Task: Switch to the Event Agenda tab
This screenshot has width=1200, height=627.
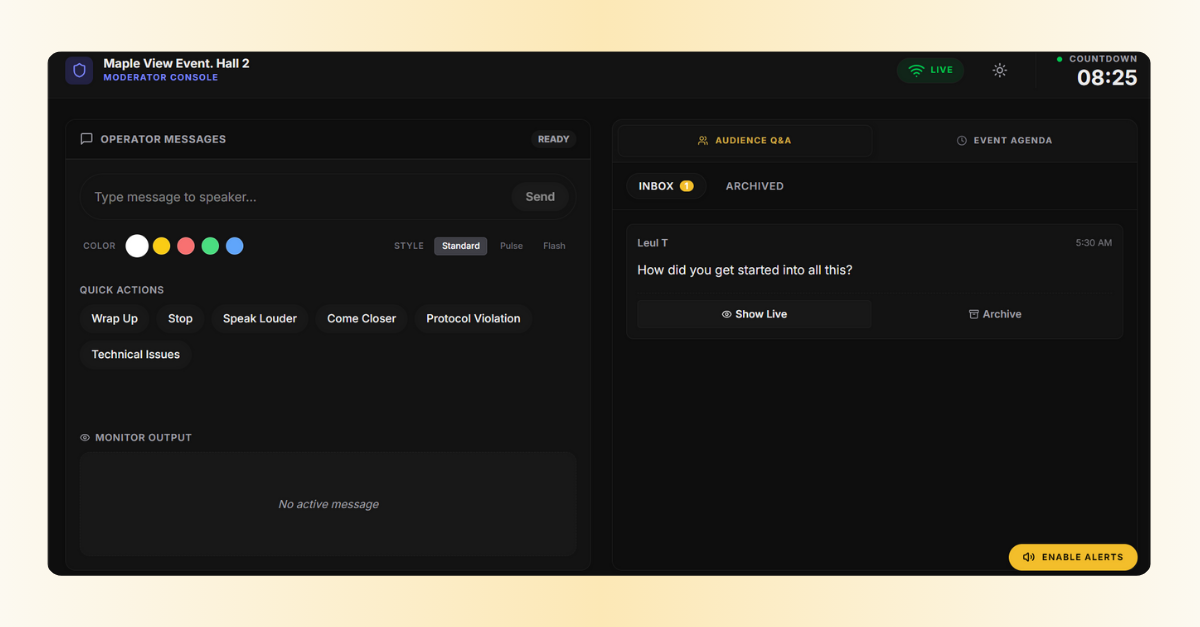Action: tap(1004, 141)
